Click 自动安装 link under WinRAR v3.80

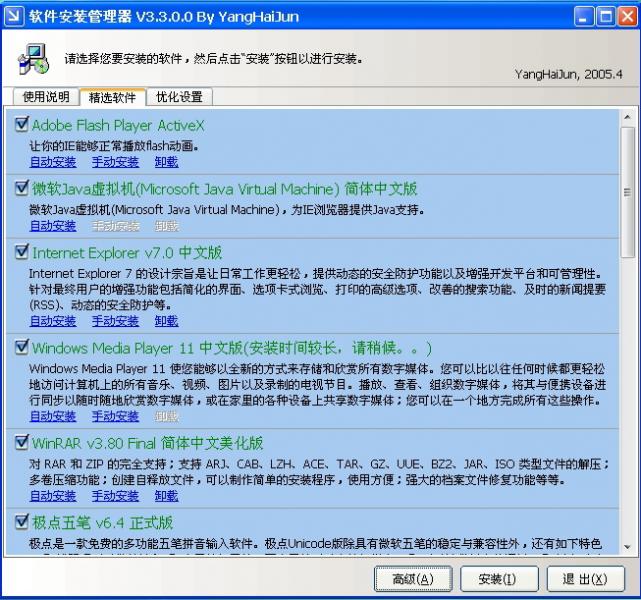click(53, 496)
